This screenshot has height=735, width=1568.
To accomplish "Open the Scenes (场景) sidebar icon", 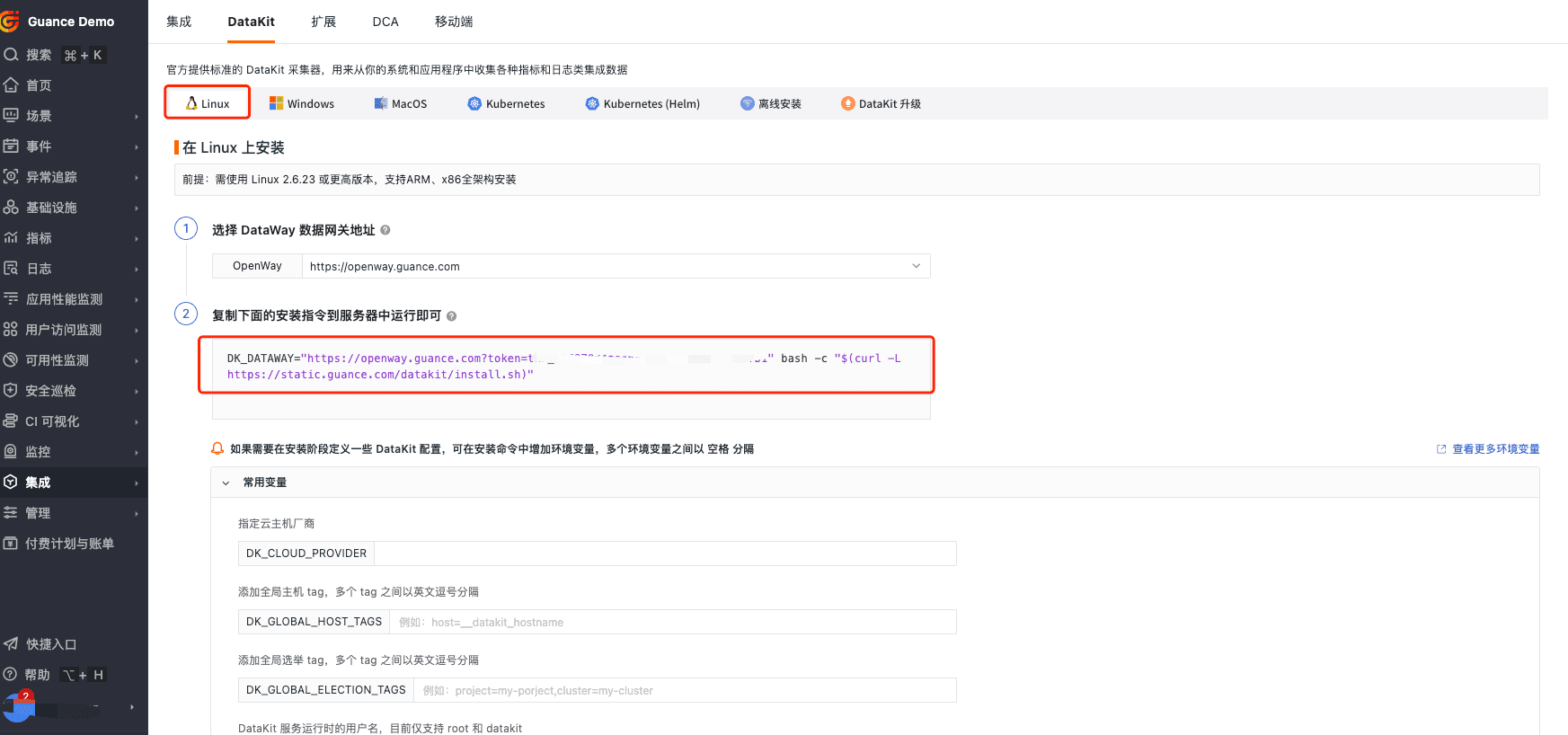I will coord(11,116).
